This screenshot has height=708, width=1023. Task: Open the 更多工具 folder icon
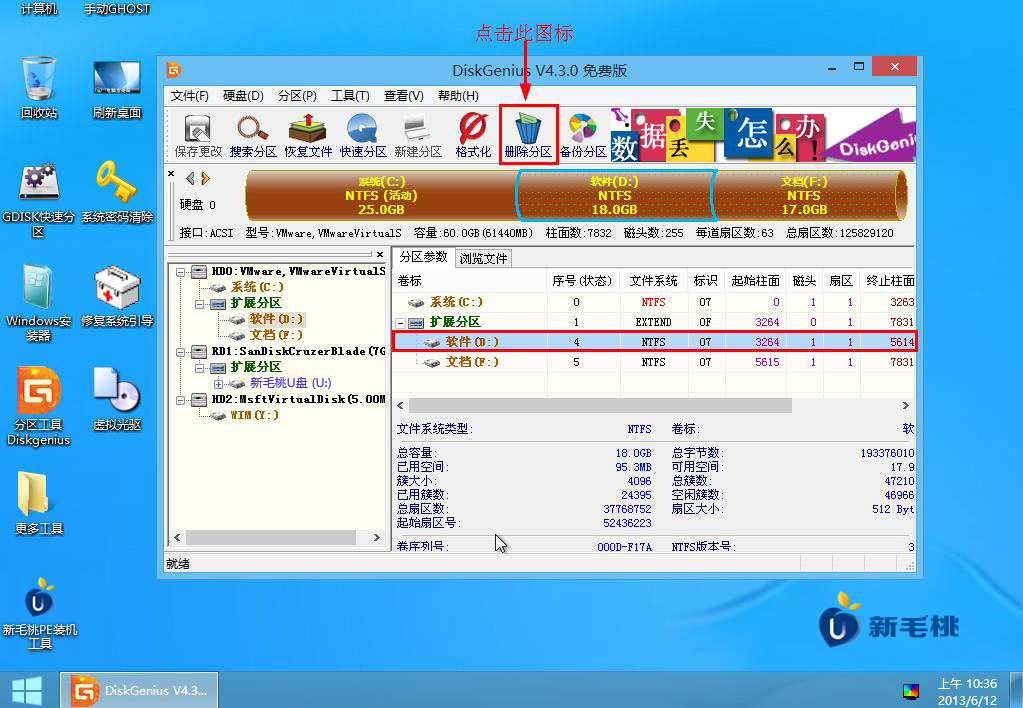[x=38, y=502]
